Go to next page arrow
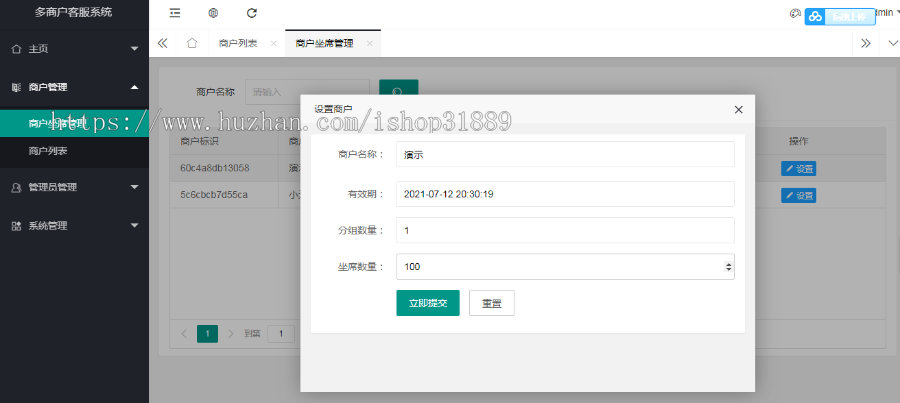900x403 pixels. (x=231, y=334)
